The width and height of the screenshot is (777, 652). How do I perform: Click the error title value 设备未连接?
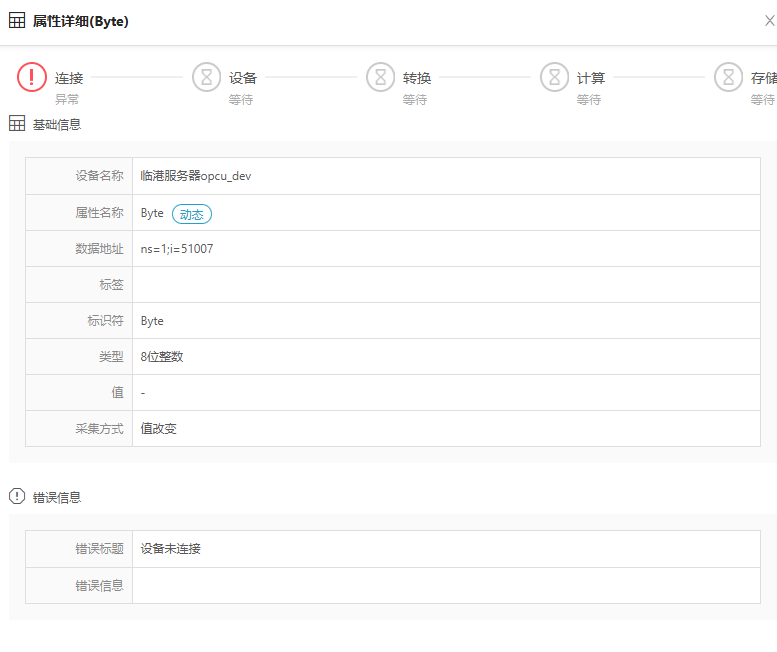170,548
